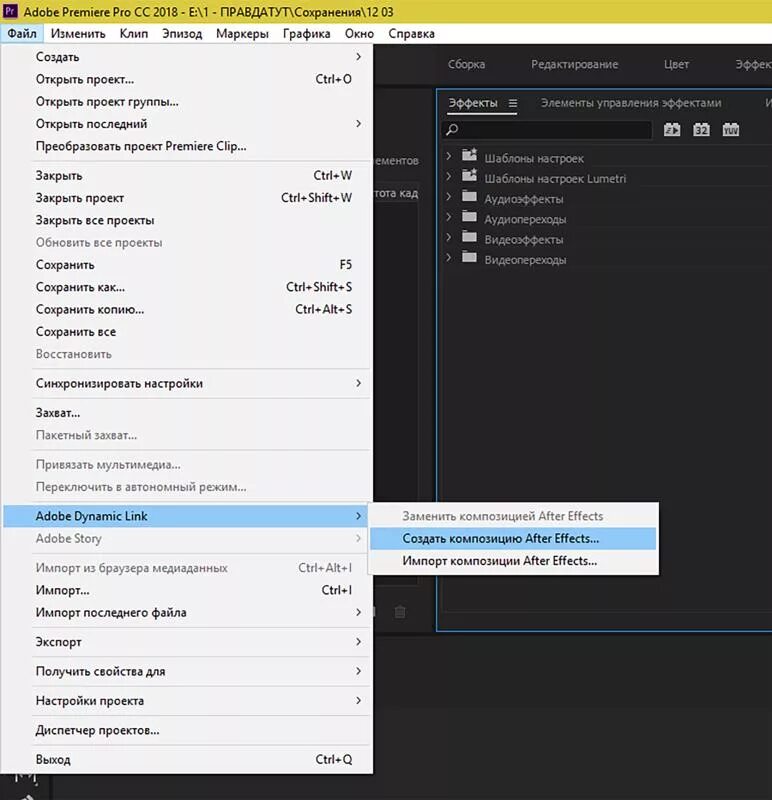772x800 pixels.
Task: Choose Диспетчер проектов...
Action: tap(187, 730)
